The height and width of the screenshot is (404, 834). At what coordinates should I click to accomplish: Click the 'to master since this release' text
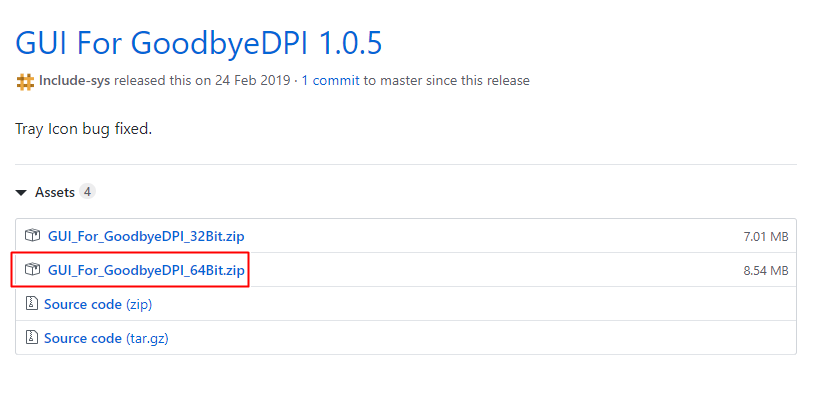point(446,81)
